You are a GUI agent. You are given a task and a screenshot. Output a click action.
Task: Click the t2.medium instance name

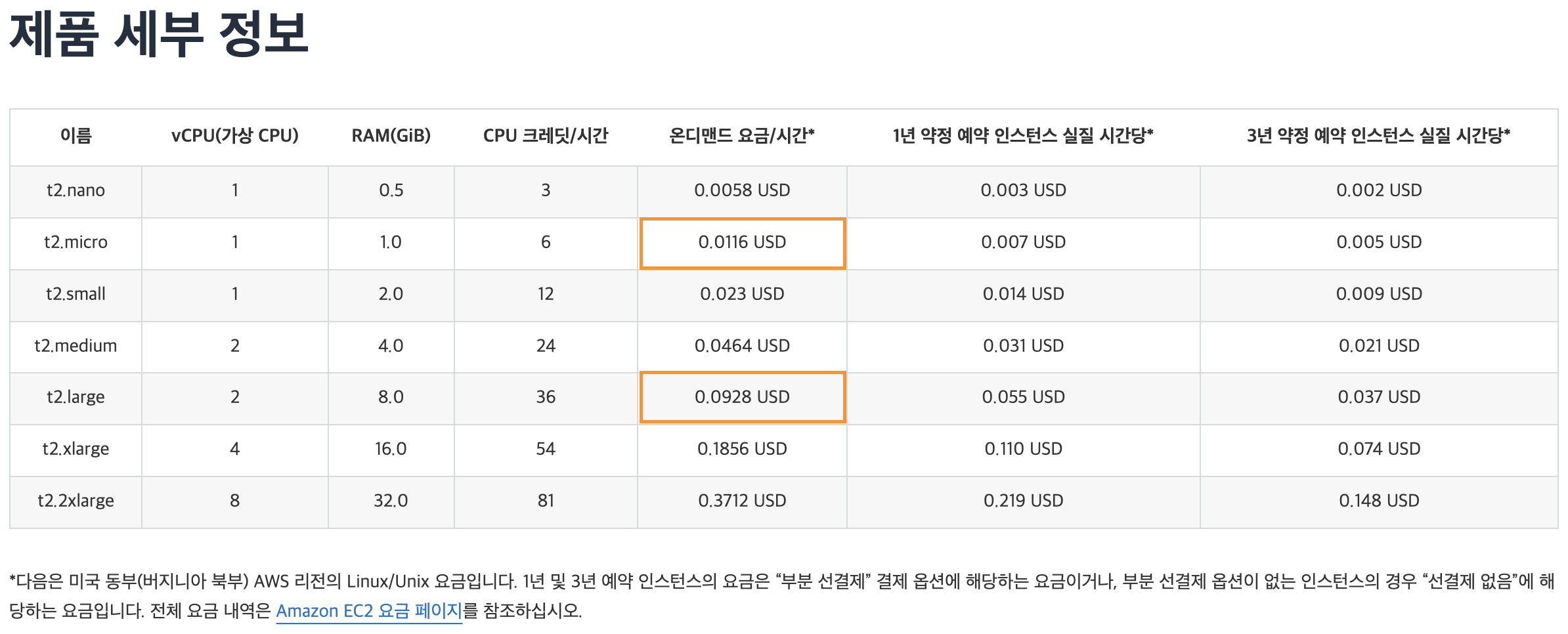point(76,346)
